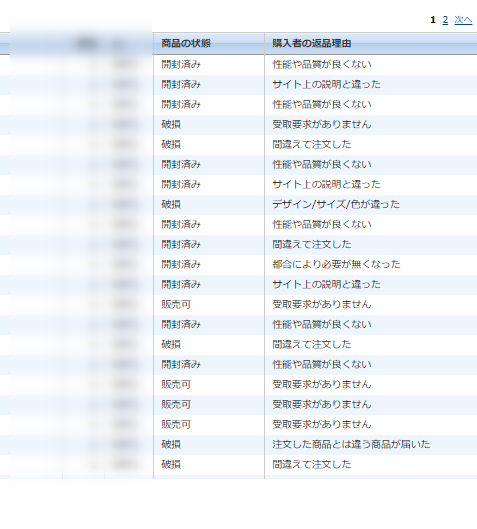Click 開封済み in the 間違えて注文した row
This screenshot has height=529, width=477.
click(x=181, y=245)
